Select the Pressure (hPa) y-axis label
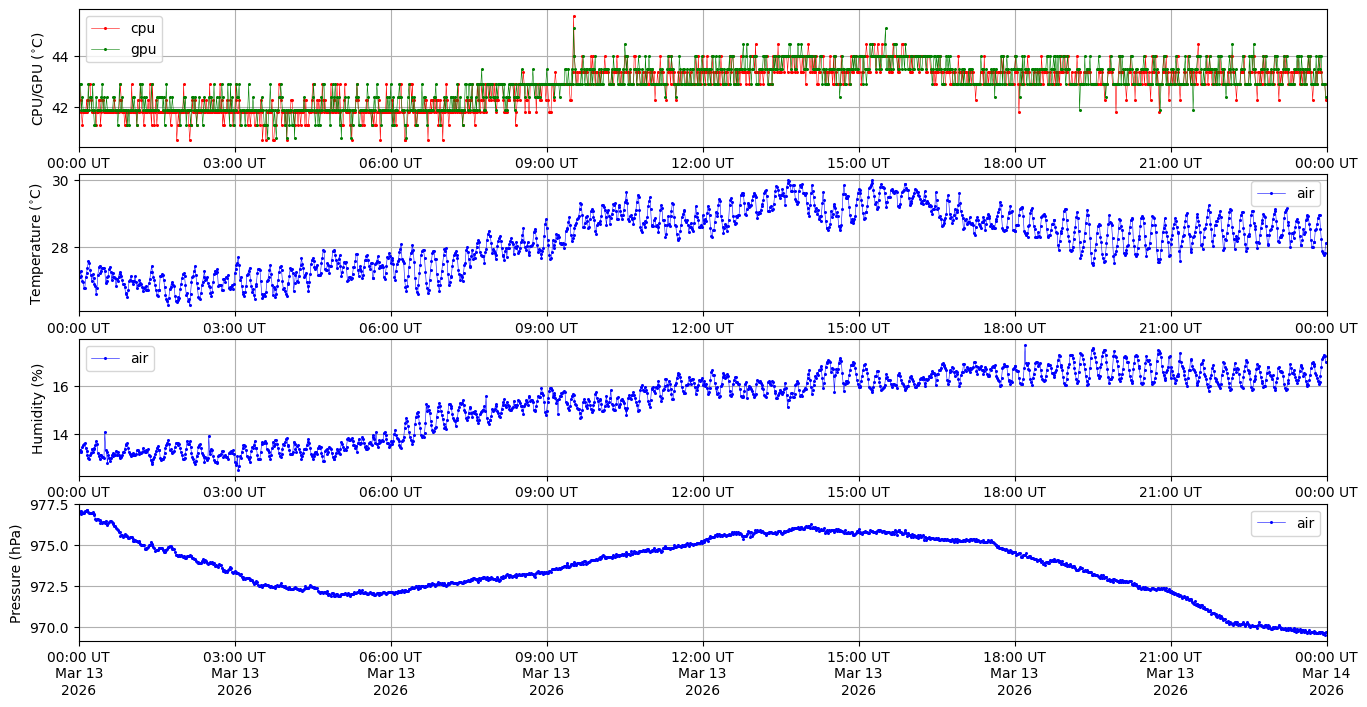The width and height of the screenshot is (1367, 707). 16,573
